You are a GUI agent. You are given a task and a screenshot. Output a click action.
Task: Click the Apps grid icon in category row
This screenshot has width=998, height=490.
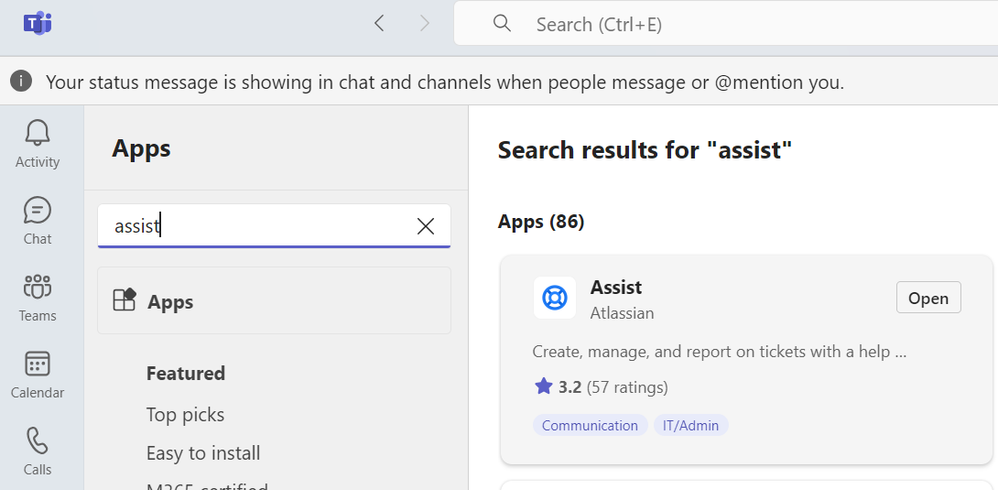[x=125, y=300]
